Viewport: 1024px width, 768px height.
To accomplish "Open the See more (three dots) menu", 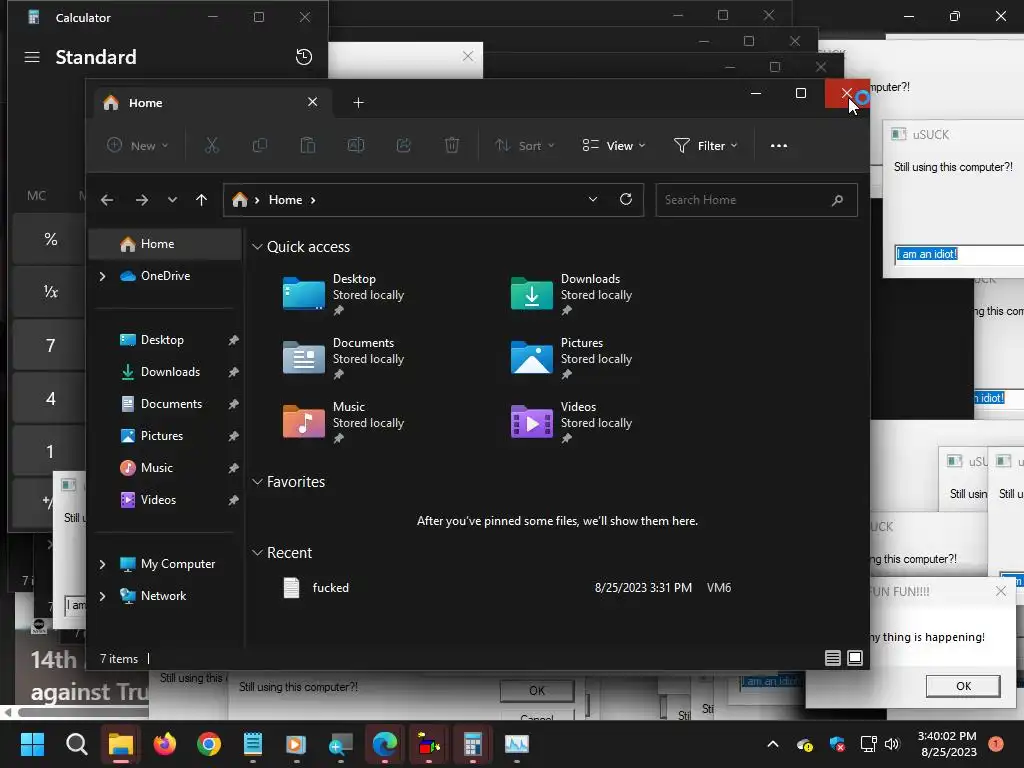I will point(778,146).
